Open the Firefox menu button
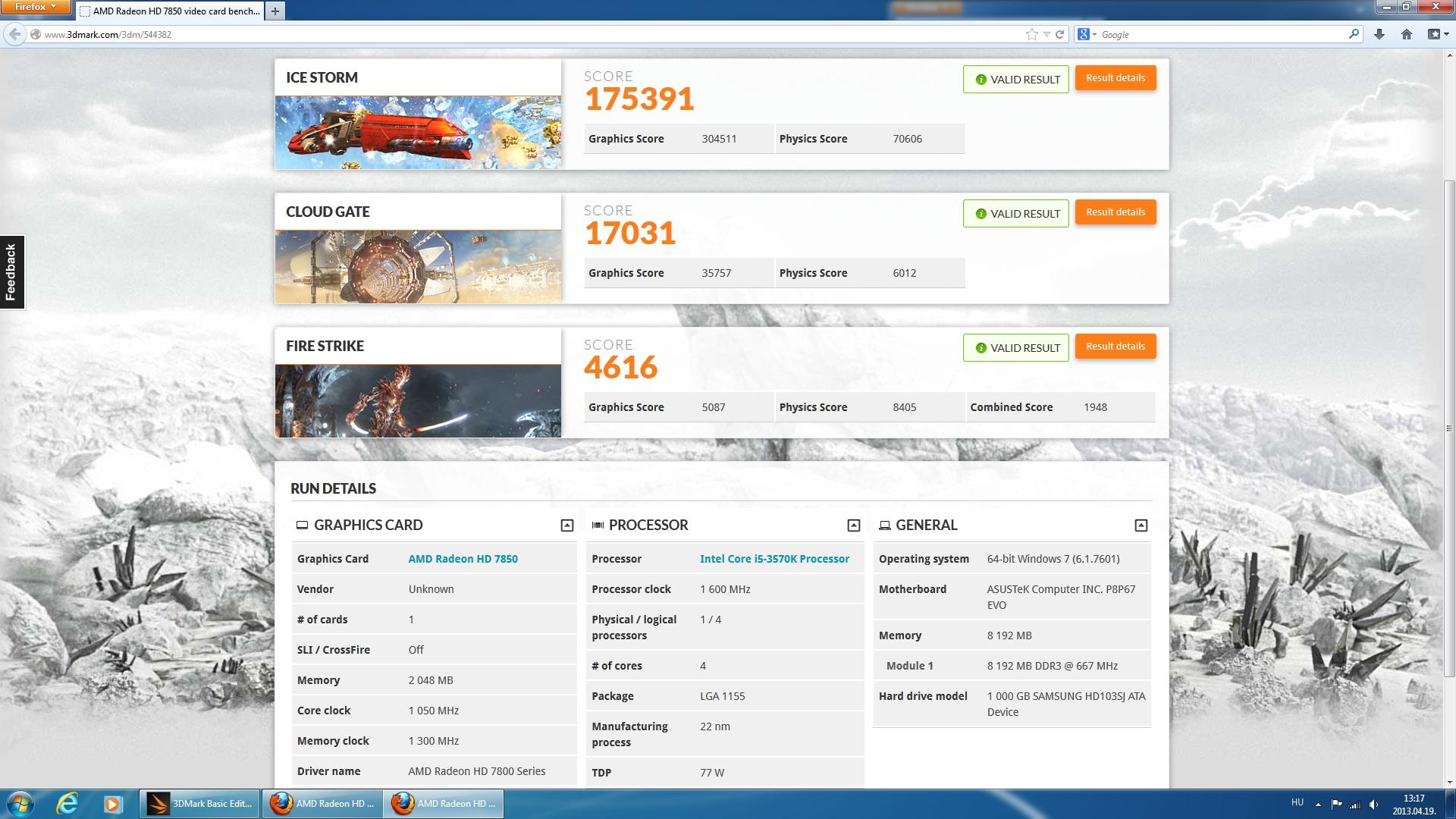The width and height of the screenshot is (1456, 819). [36, 7]
